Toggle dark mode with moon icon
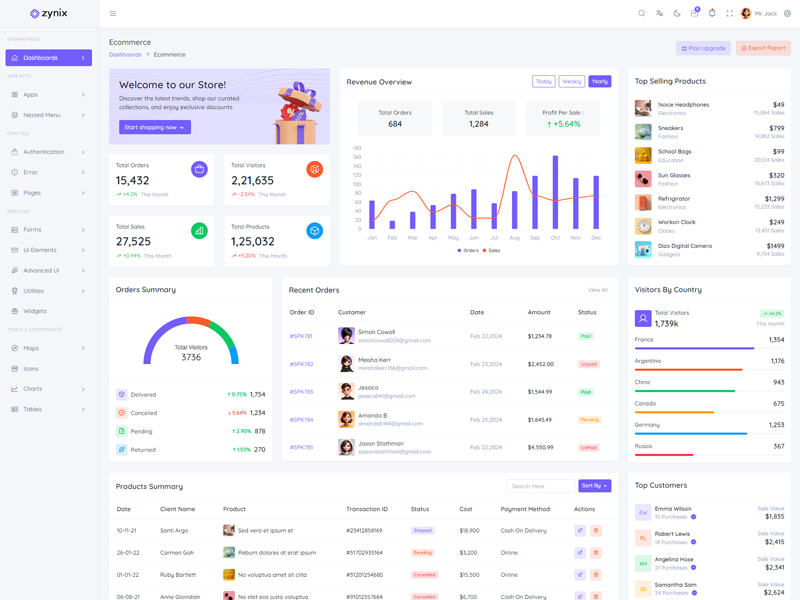 [677, 14]
